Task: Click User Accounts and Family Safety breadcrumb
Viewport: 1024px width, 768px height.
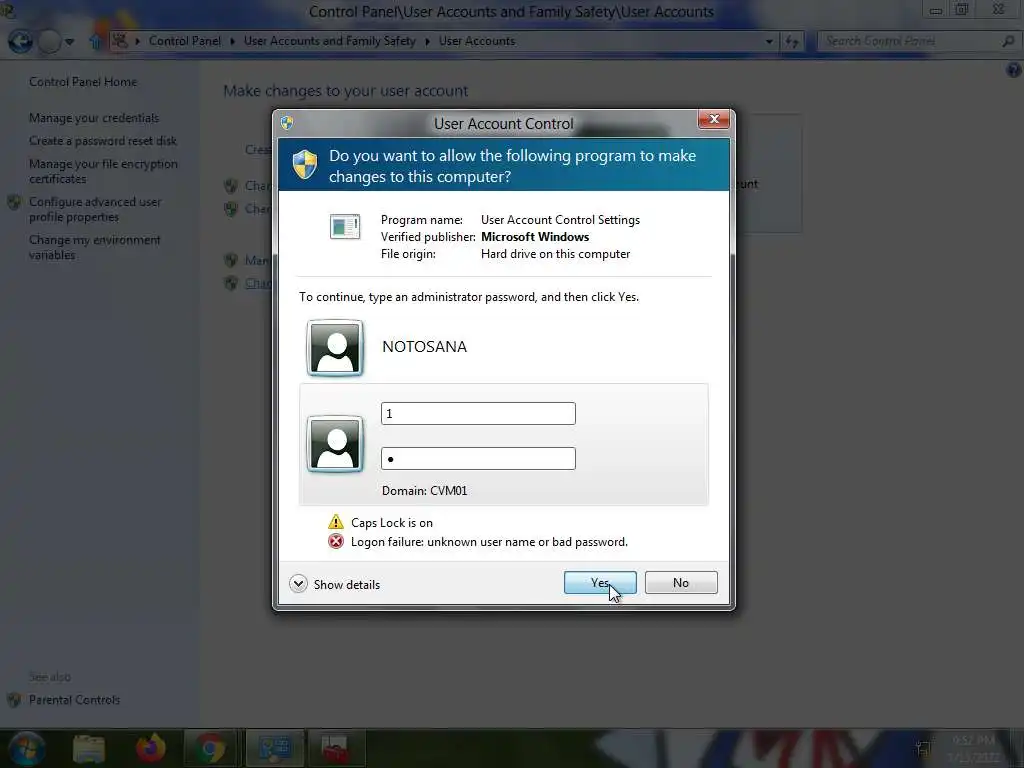Action: click(x=330, y=41)
